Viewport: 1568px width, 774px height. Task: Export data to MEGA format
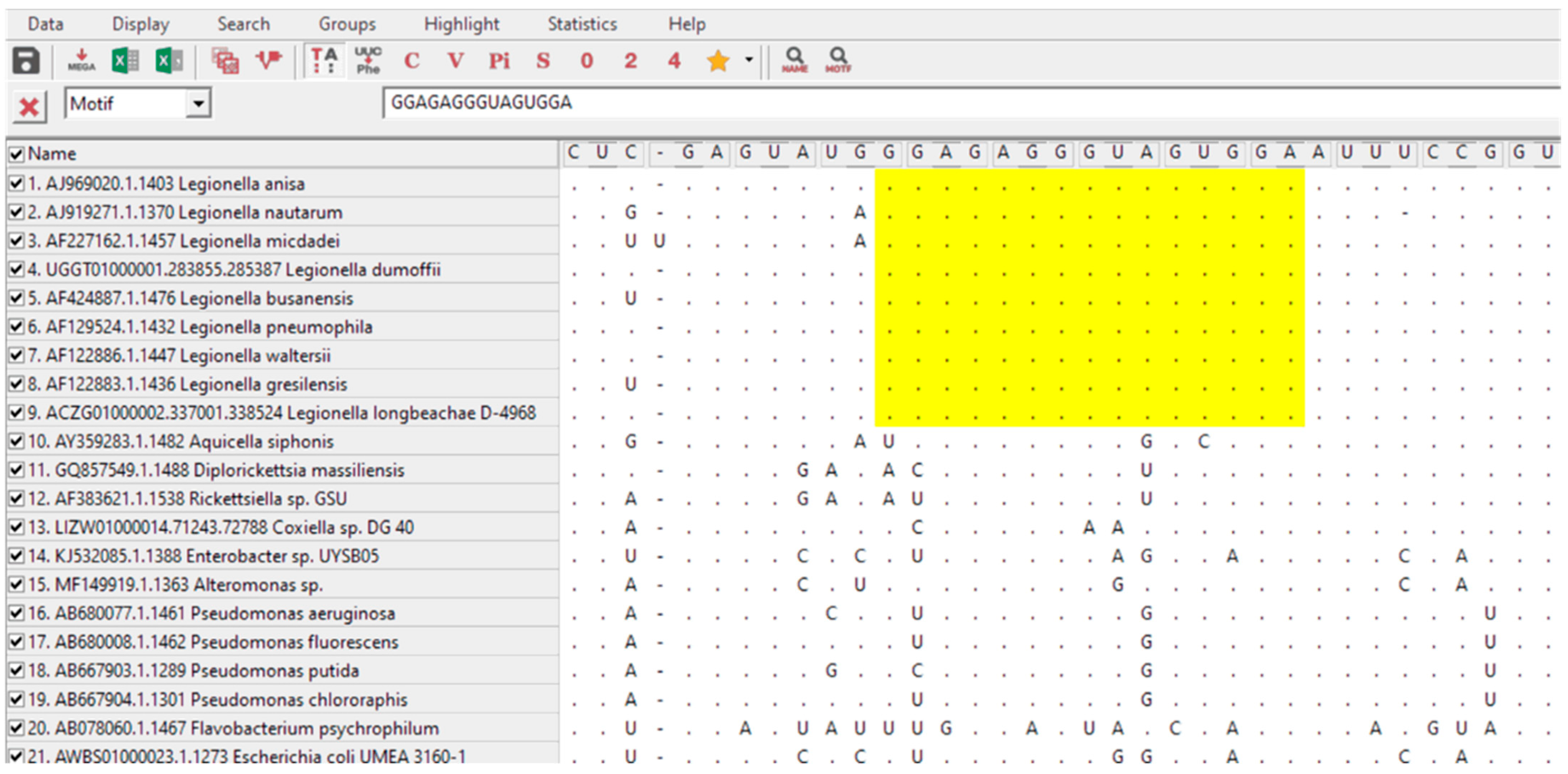pyautogui.click(x=81, y=61)
